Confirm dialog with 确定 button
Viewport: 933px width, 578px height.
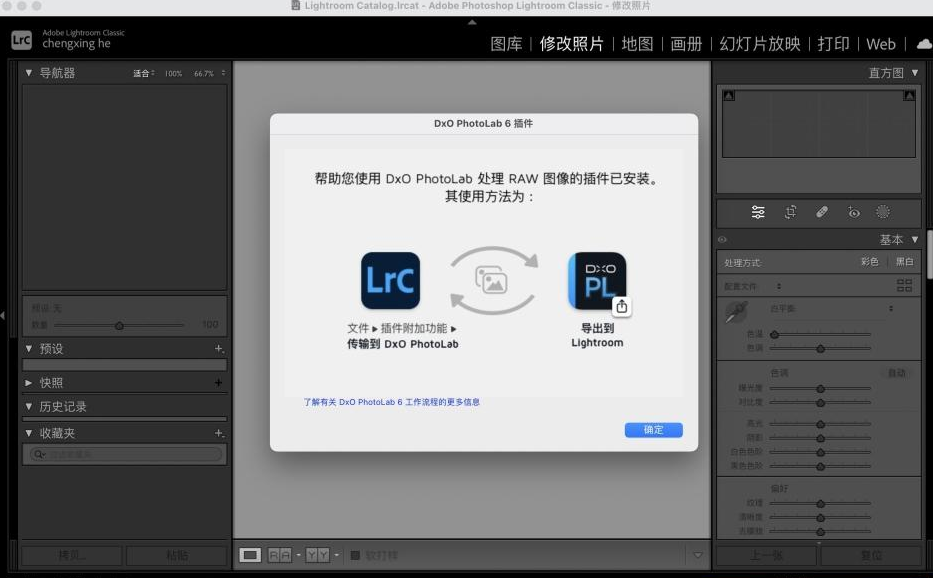[x=653, y=430]
